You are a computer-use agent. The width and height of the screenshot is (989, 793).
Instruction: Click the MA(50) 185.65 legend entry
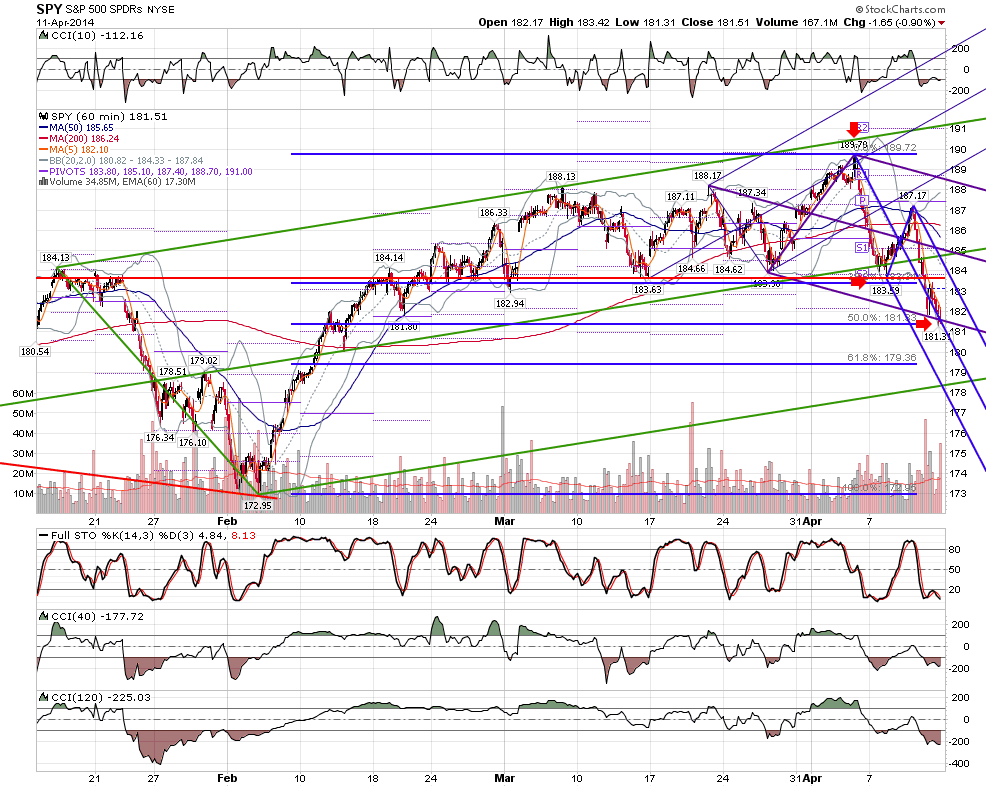pyautogui.click(x=76, y=128)
